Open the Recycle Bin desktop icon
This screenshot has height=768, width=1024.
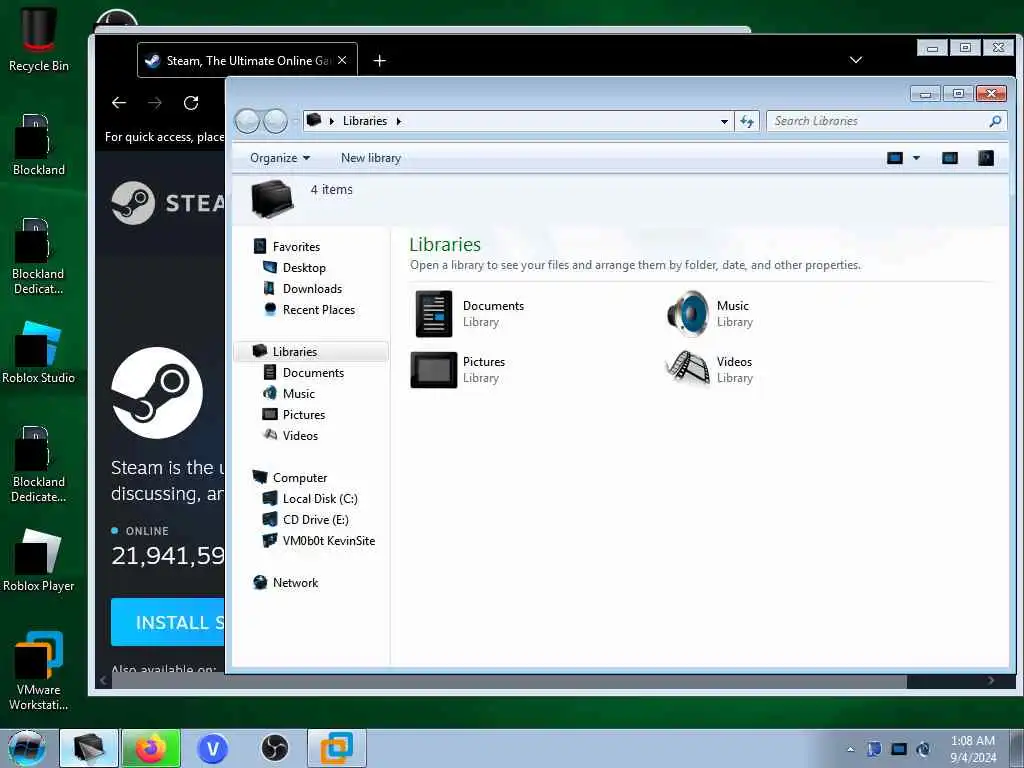pyautogui.click(x=39, y=39)
